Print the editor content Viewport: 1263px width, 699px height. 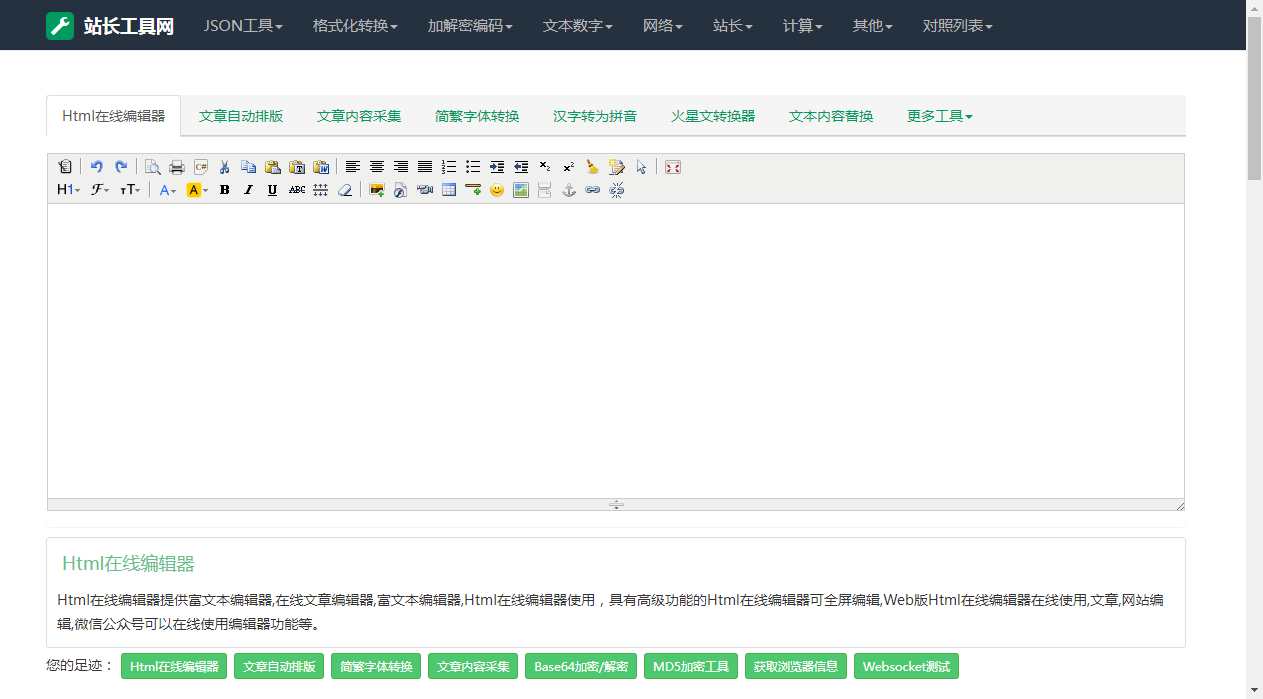point(177,167)
